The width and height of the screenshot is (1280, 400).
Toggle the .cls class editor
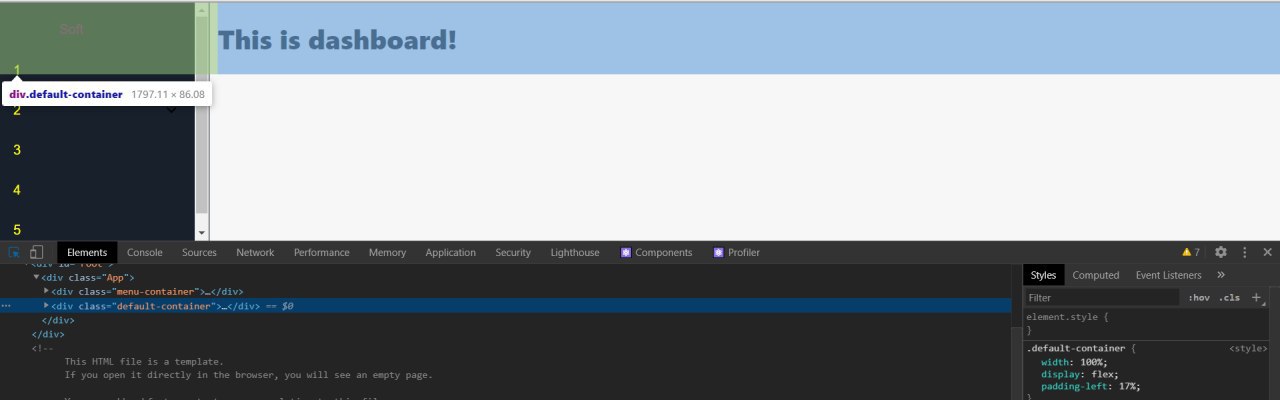click(1230, 298)
